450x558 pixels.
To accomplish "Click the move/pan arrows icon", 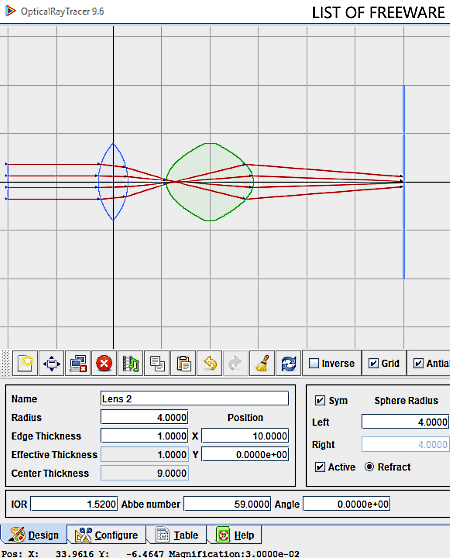I will [x=52, y=363].
